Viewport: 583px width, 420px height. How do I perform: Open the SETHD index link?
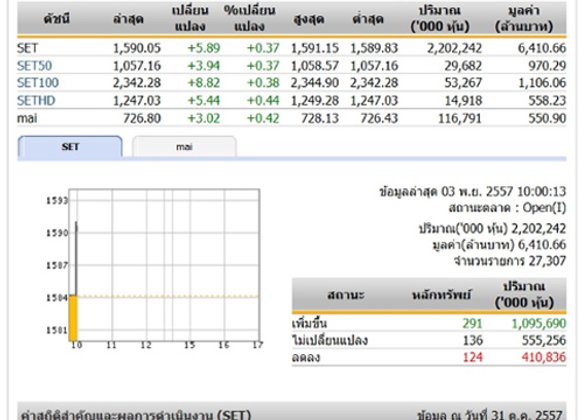pyautogui.click(x=36, y=100)
